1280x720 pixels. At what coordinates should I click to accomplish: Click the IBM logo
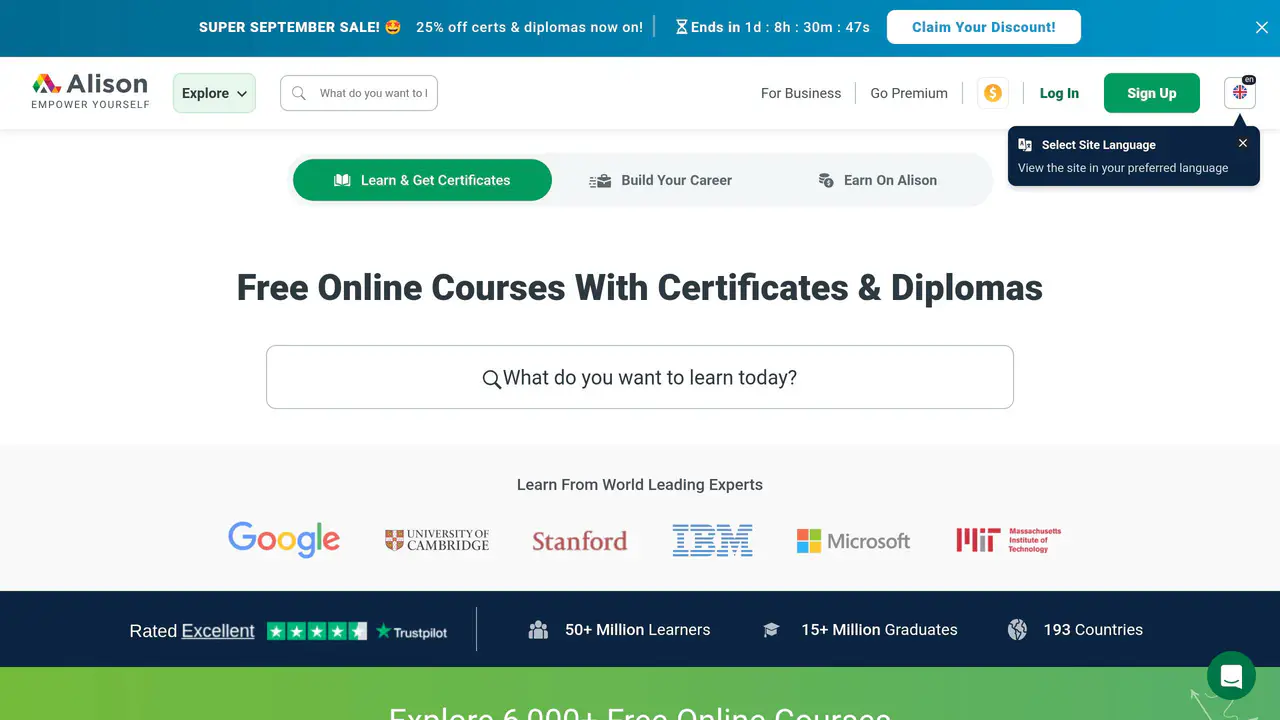712,540
